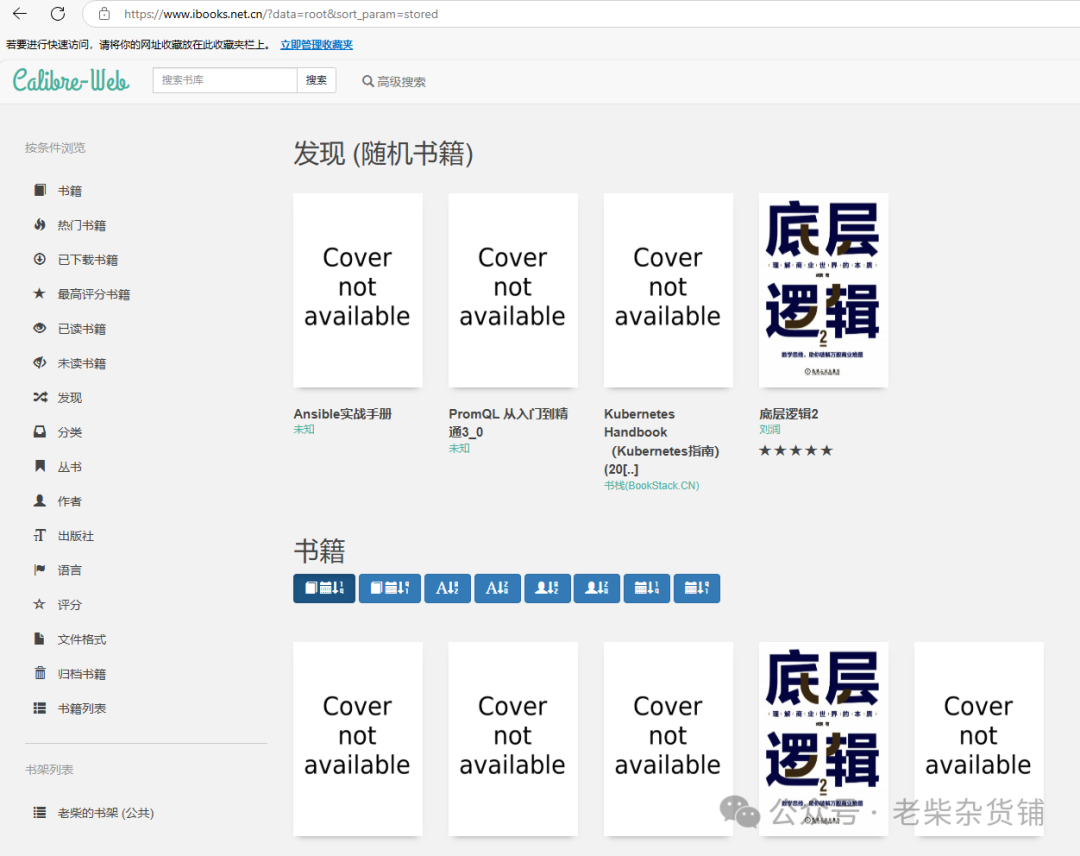Click Ansible实战手册 book title
Image resolution: width=1080 pixels, height=856 pixels.
pyautogui.click(x=343, y=414)
